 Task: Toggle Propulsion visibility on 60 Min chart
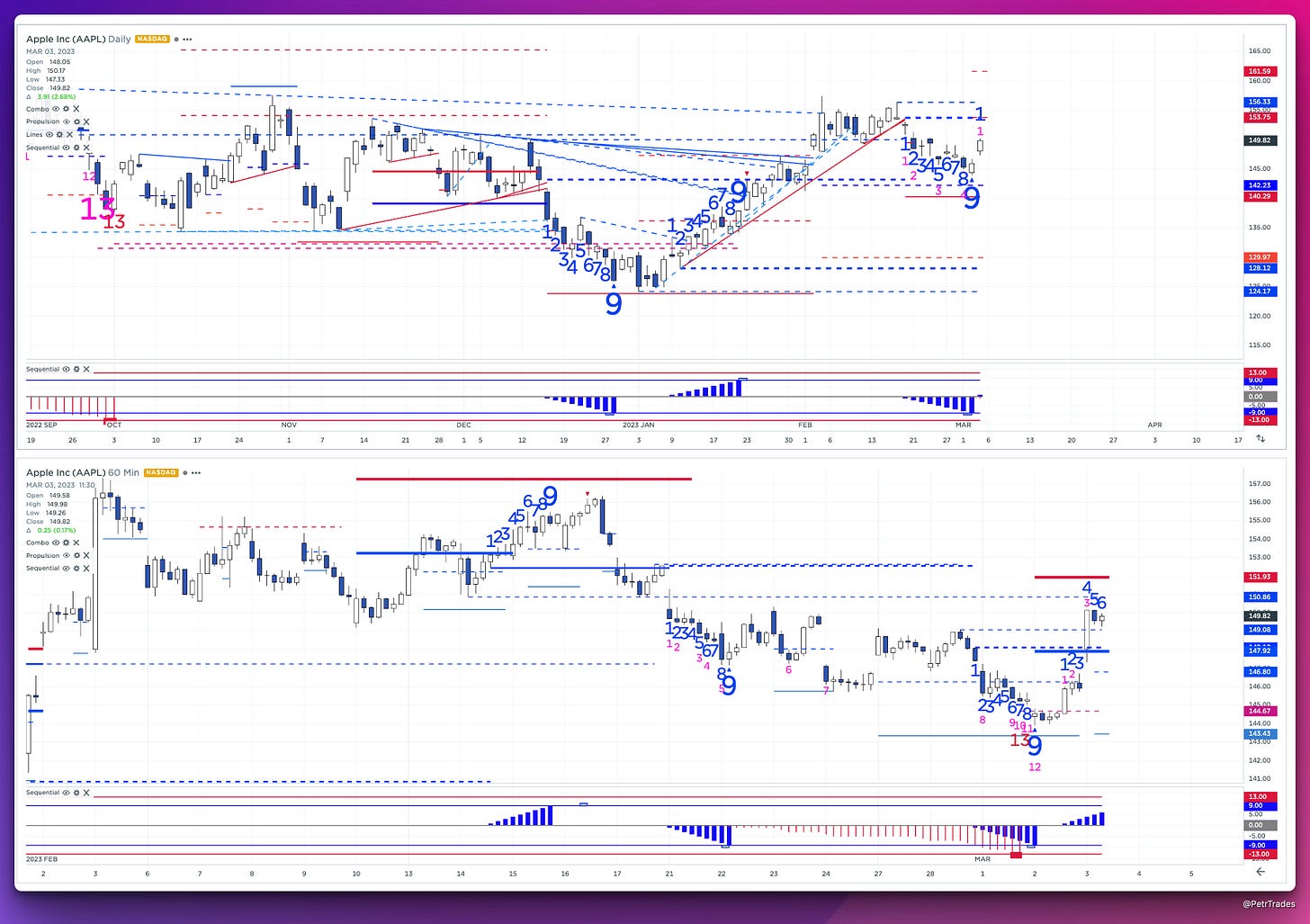67,555
